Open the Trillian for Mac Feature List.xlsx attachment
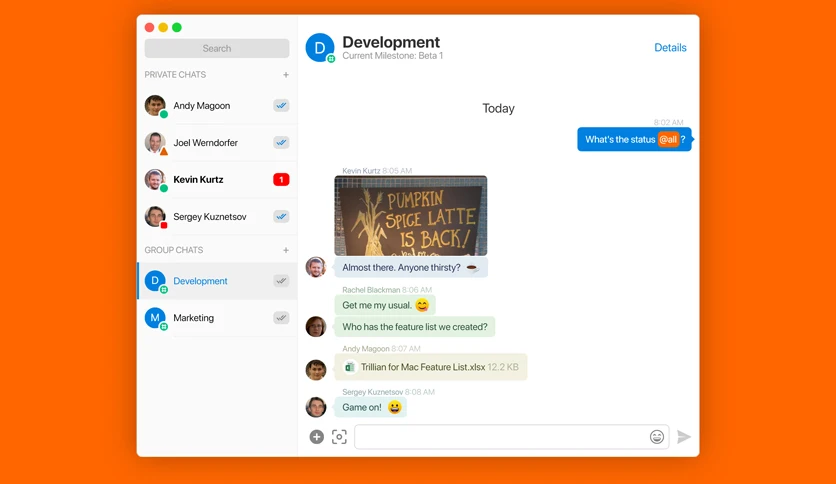The image size is (836, 484). pos(431,367)
